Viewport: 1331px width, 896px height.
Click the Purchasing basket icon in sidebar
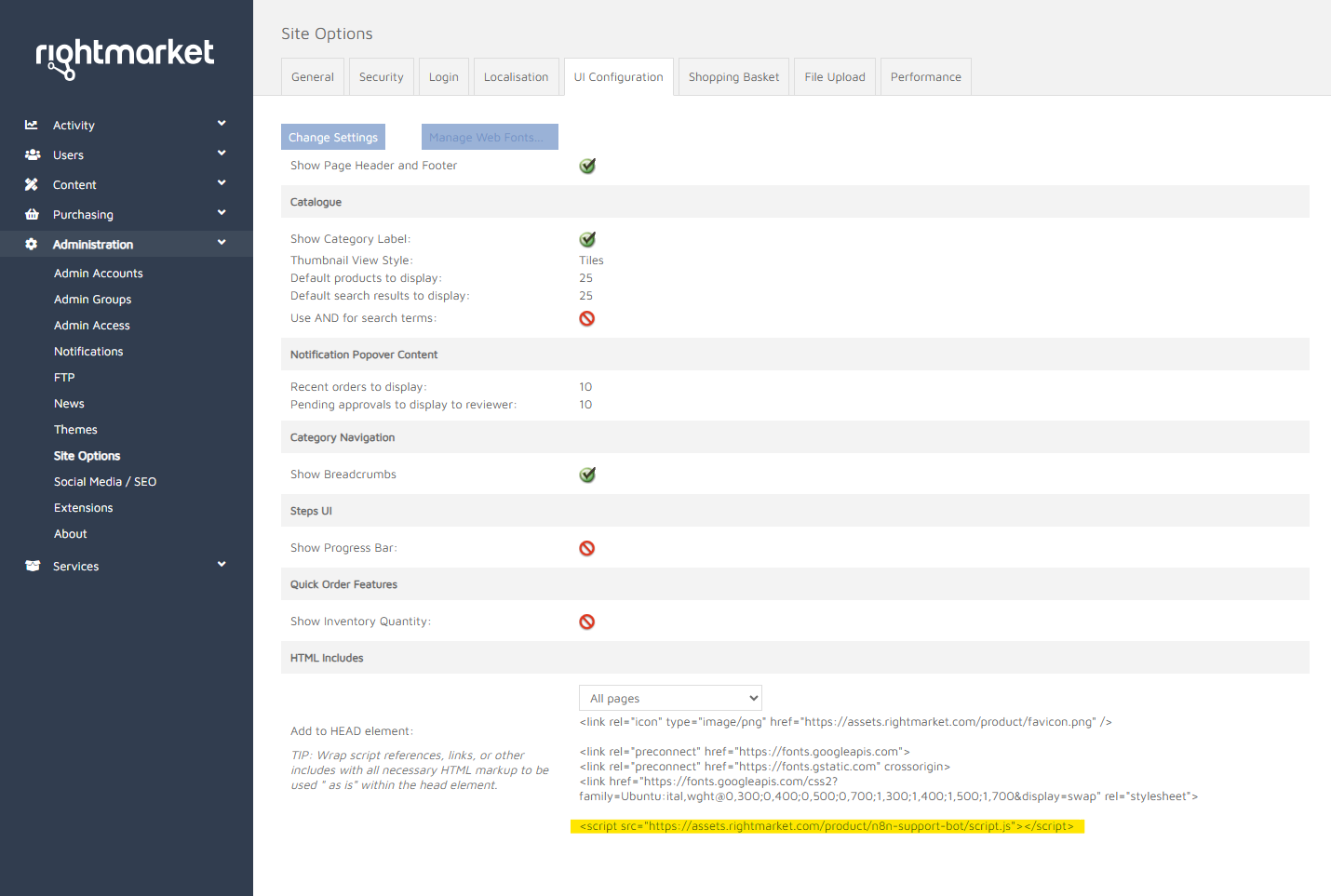[x=32, y=214]
